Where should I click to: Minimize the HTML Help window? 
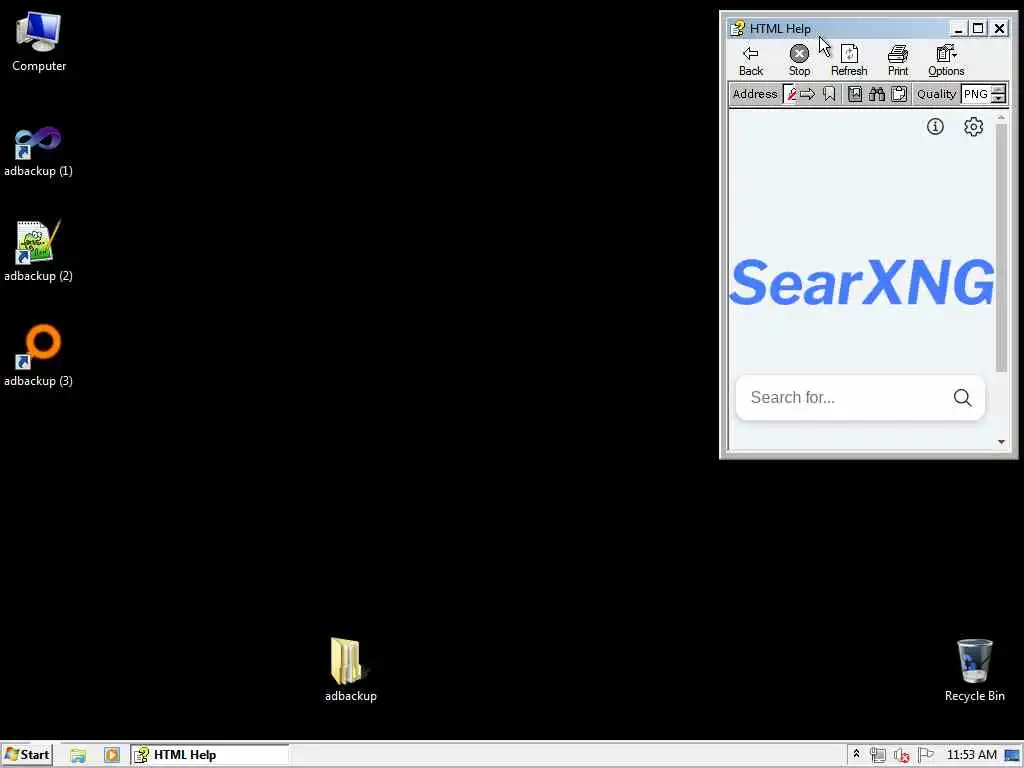tap(958, 29)
